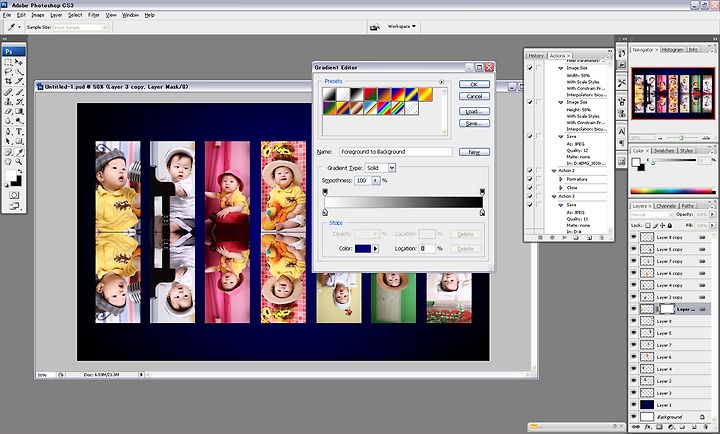
Task: Select the Eraser tool
Action: (x=8, y=112)
